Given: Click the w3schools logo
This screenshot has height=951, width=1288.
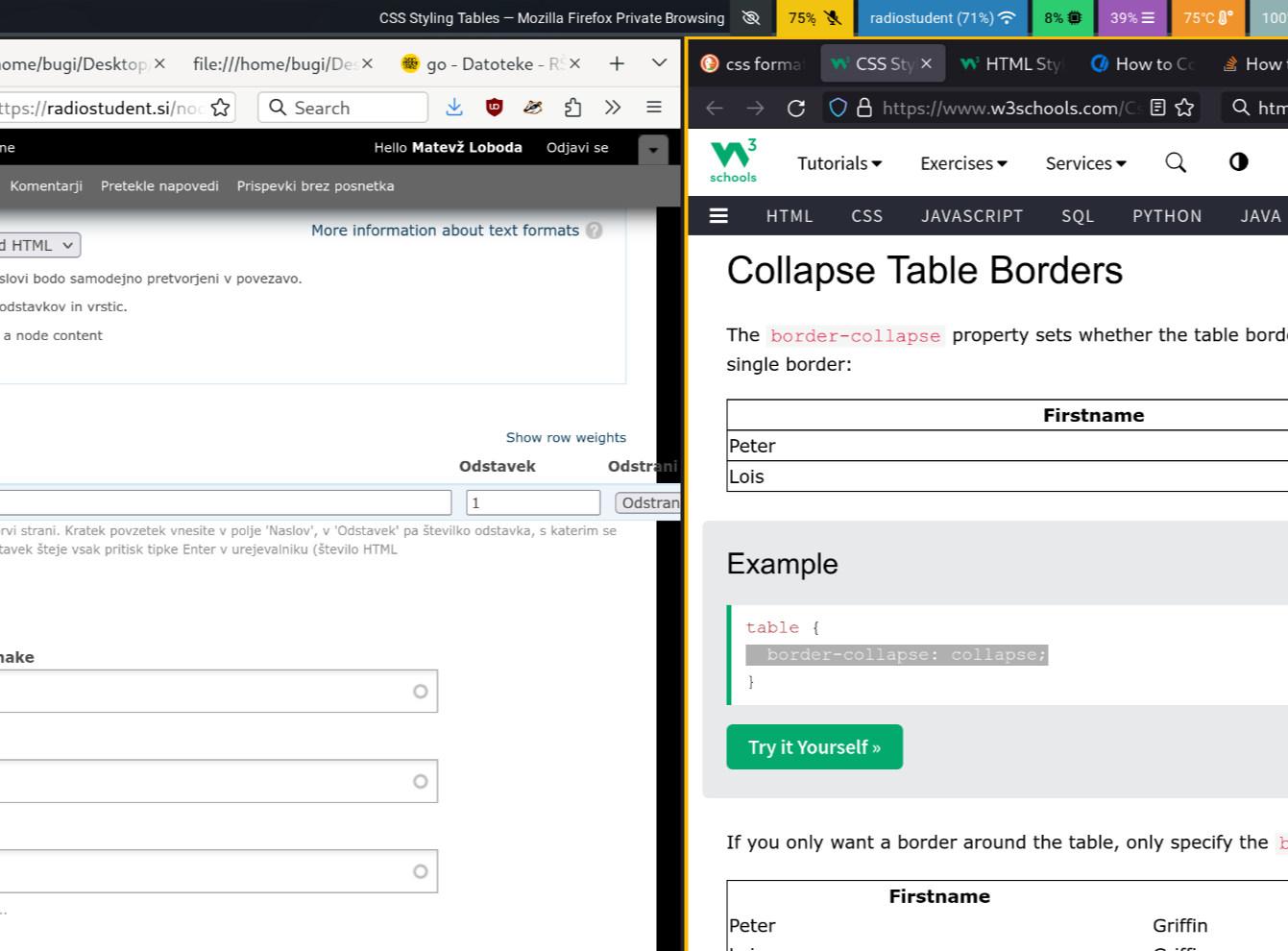Looking at the screenshot, I should pyautogui.click(x=734, y=161).
